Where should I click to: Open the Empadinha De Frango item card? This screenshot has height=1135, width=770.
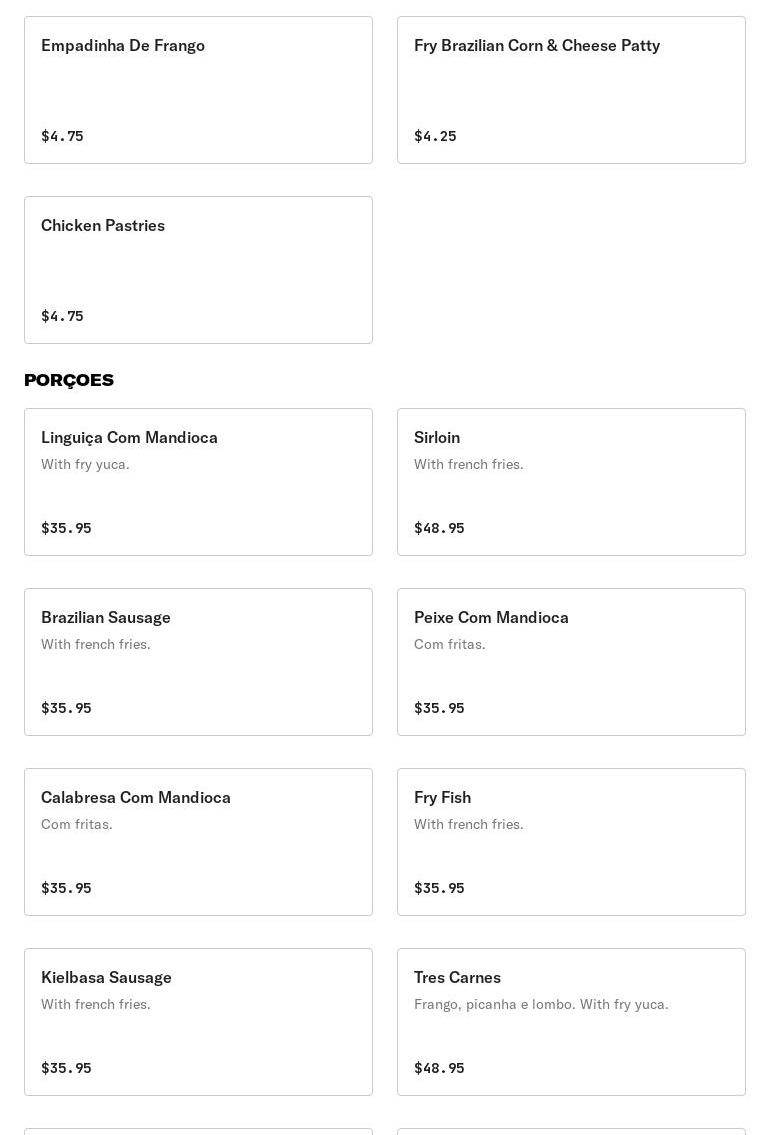198,90
